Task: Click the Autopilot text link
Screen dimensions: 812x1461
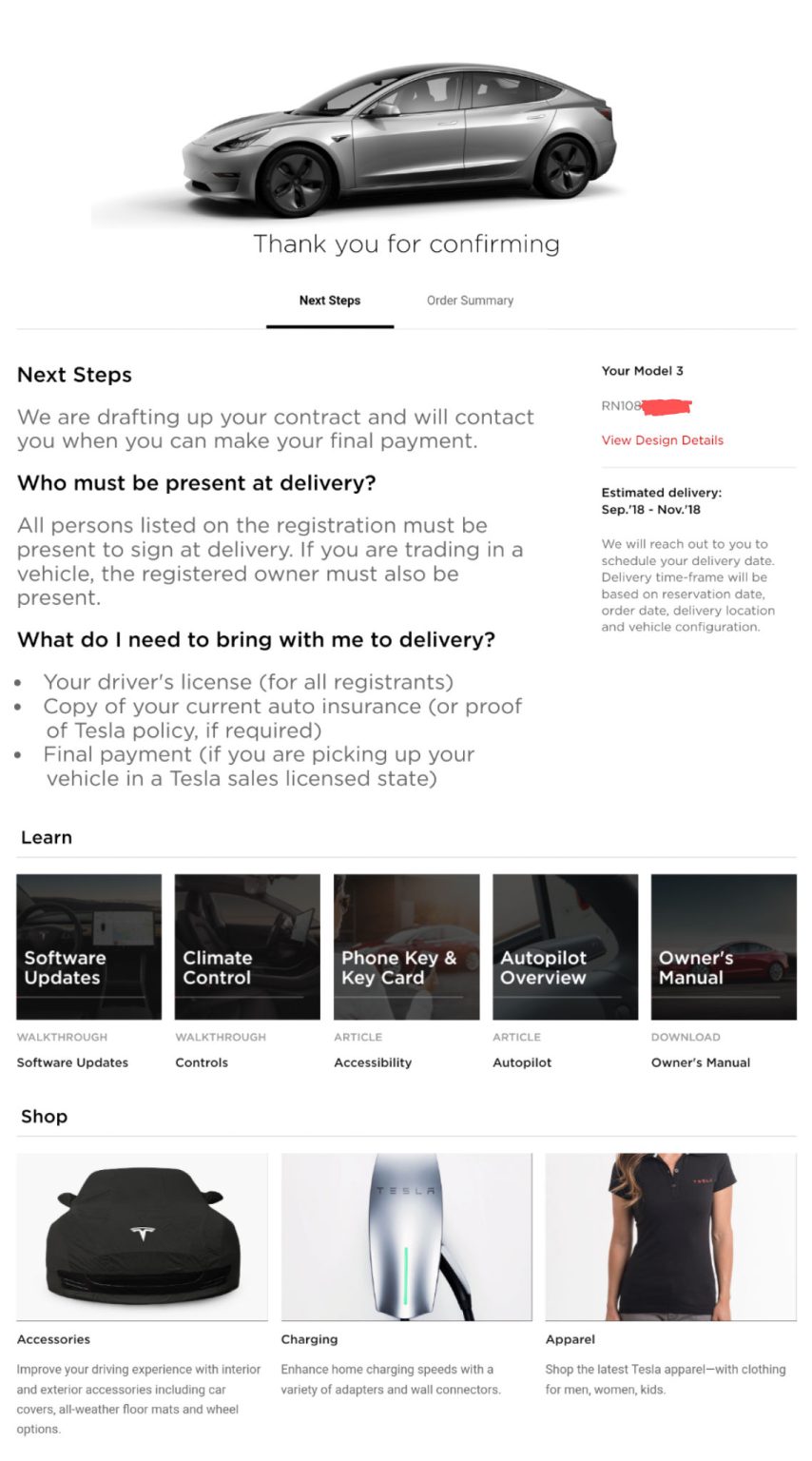Action: pos(522,1062)
